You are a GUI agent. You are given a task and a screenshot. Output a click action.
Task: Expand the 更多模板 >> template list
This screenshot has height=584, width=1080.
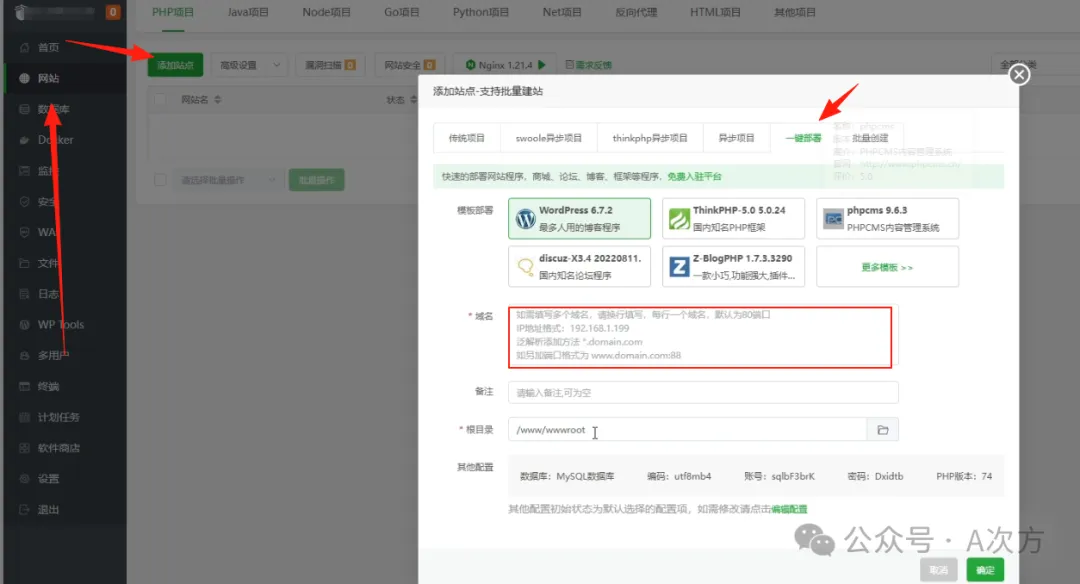887,267
